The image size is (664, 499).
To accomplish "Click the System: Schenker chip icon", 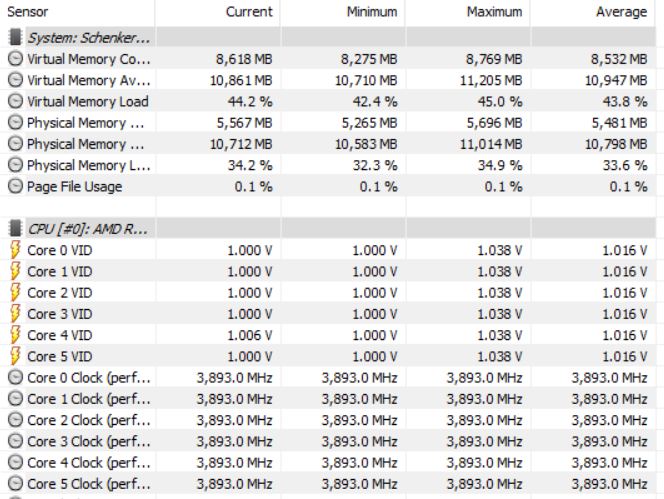I will [15, 37].
